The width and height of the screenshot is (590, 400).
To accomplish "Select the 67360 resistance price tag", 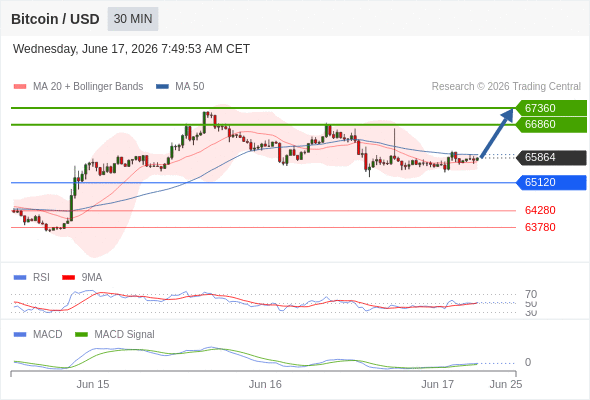I will point(551,108).
